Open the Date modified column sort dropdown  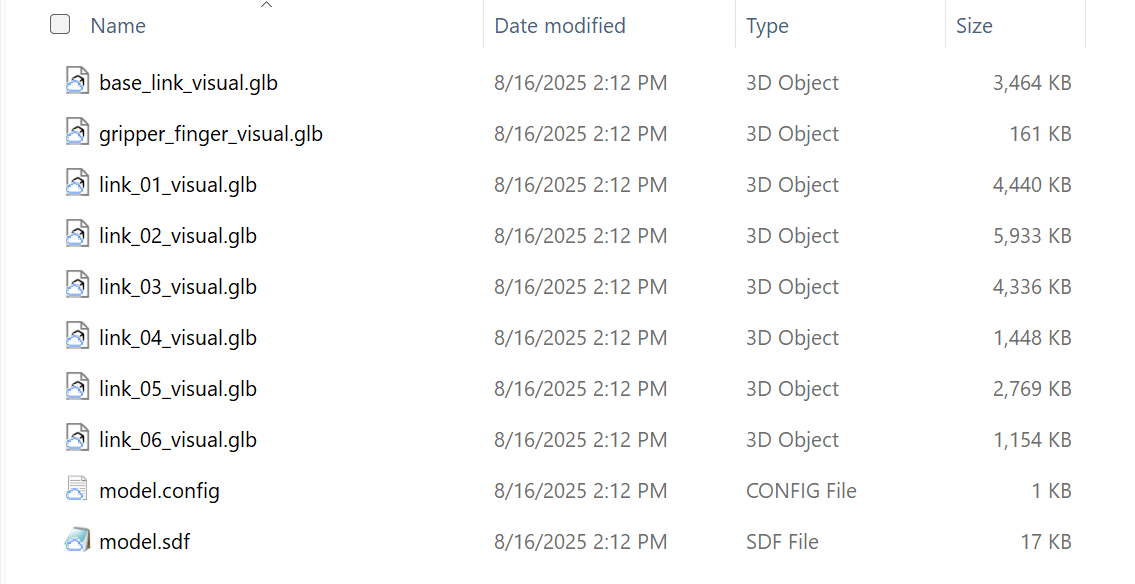[559, 25]
